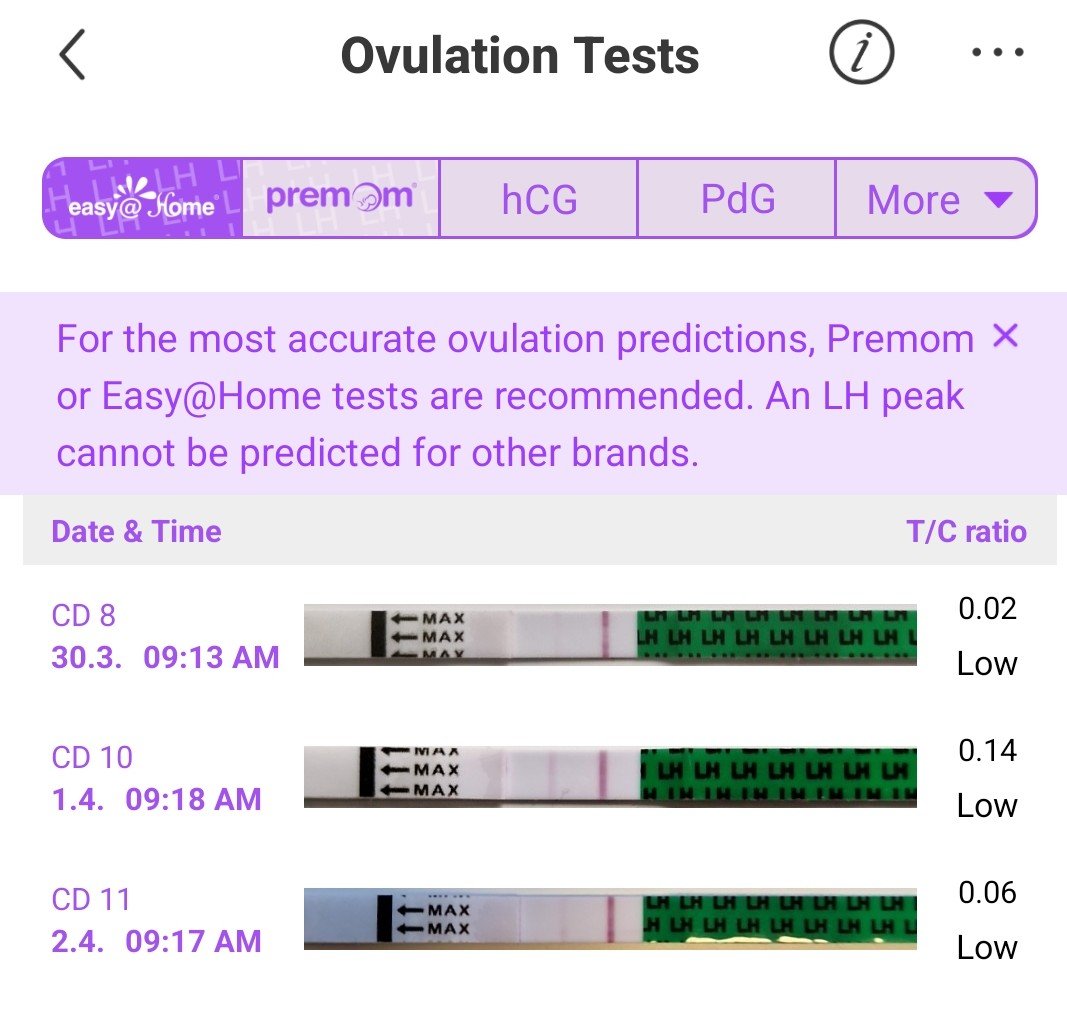Tap the 0.14 T/C ratio value
Image resolution: width=1067 pixels, height=1034 pixels.
987,751
